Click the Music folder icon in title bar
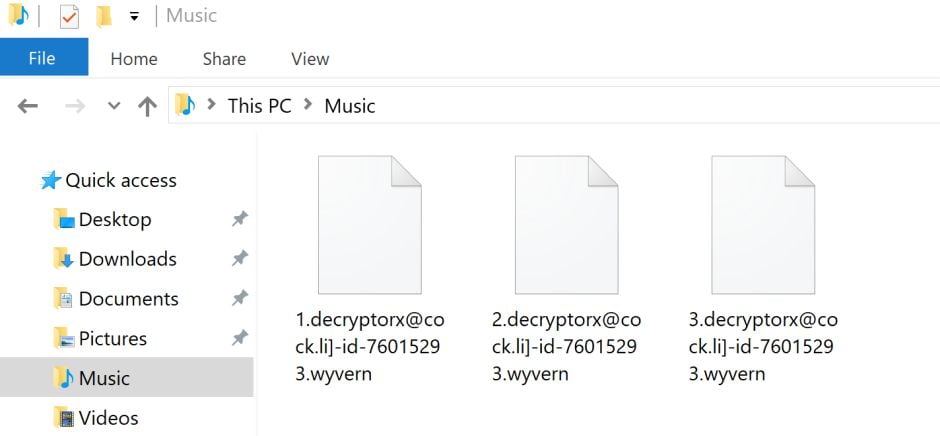 pos(19,16)
